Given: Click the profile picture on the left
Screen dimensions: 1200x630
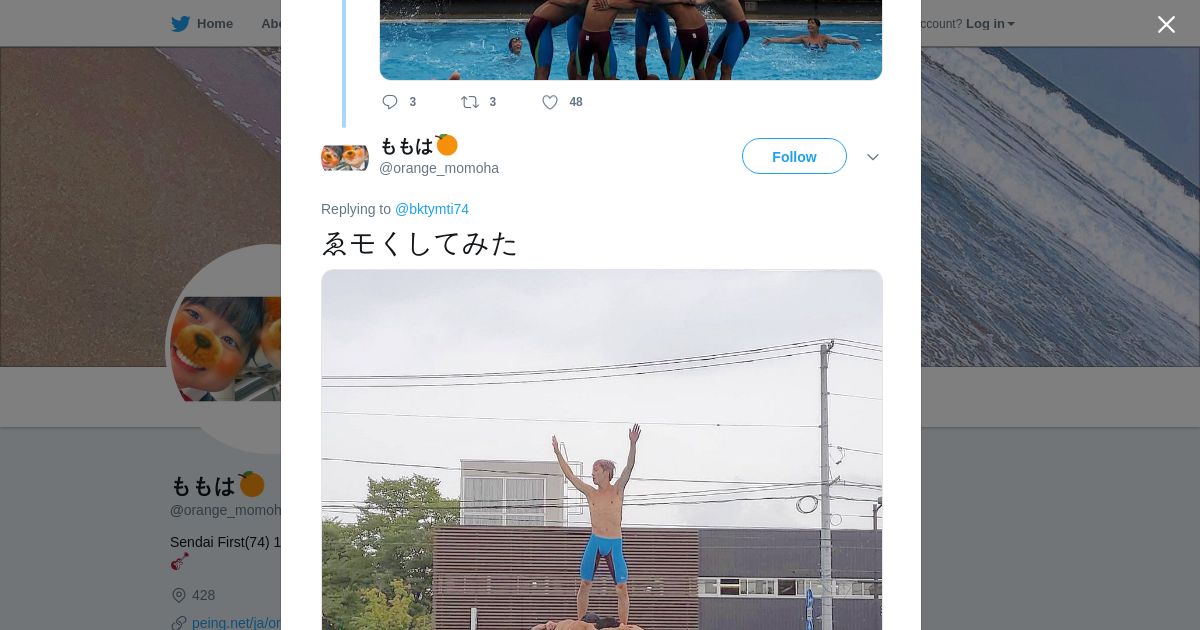Looking at the screenshot, I should click(x=225, y=348).
